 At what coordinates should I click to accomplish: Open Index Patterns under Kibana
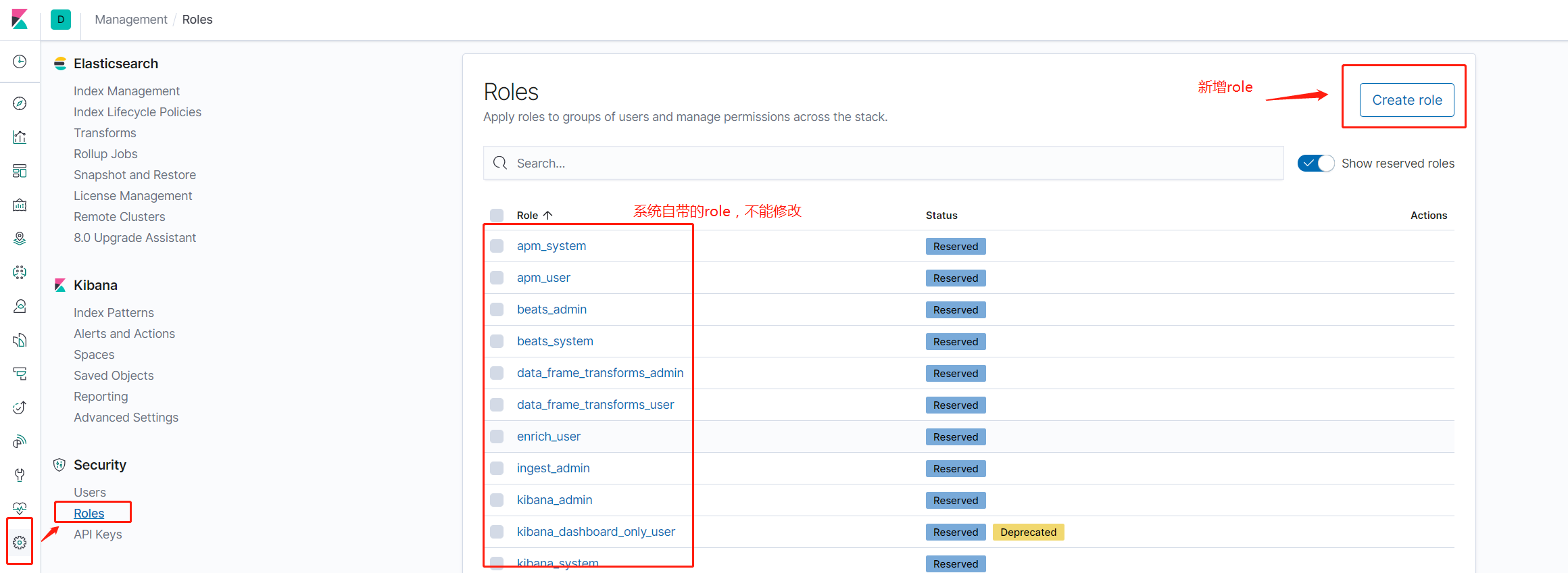(114, 312)
